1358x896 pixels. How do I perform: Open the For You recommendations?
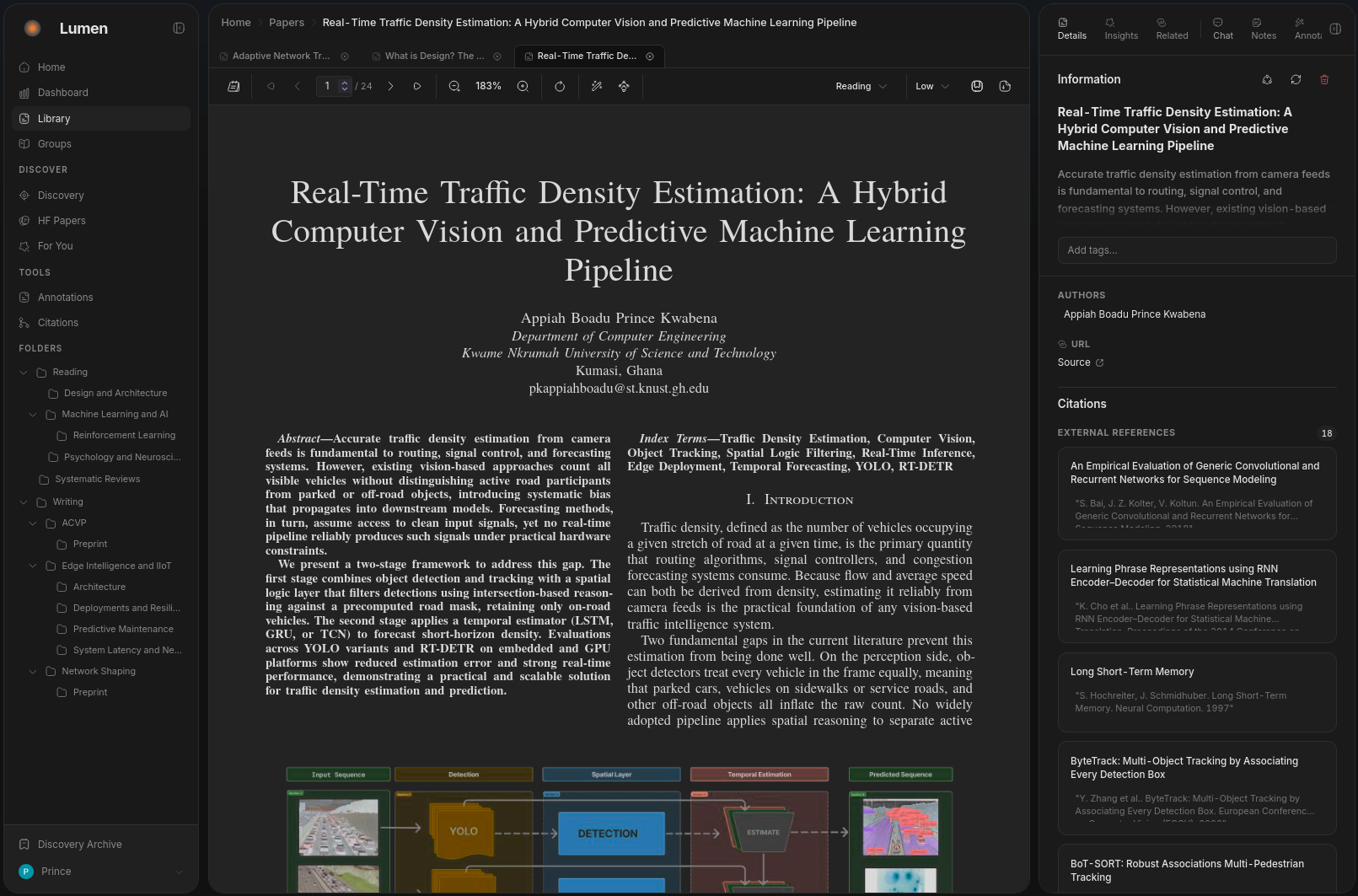tap(101, 246)
